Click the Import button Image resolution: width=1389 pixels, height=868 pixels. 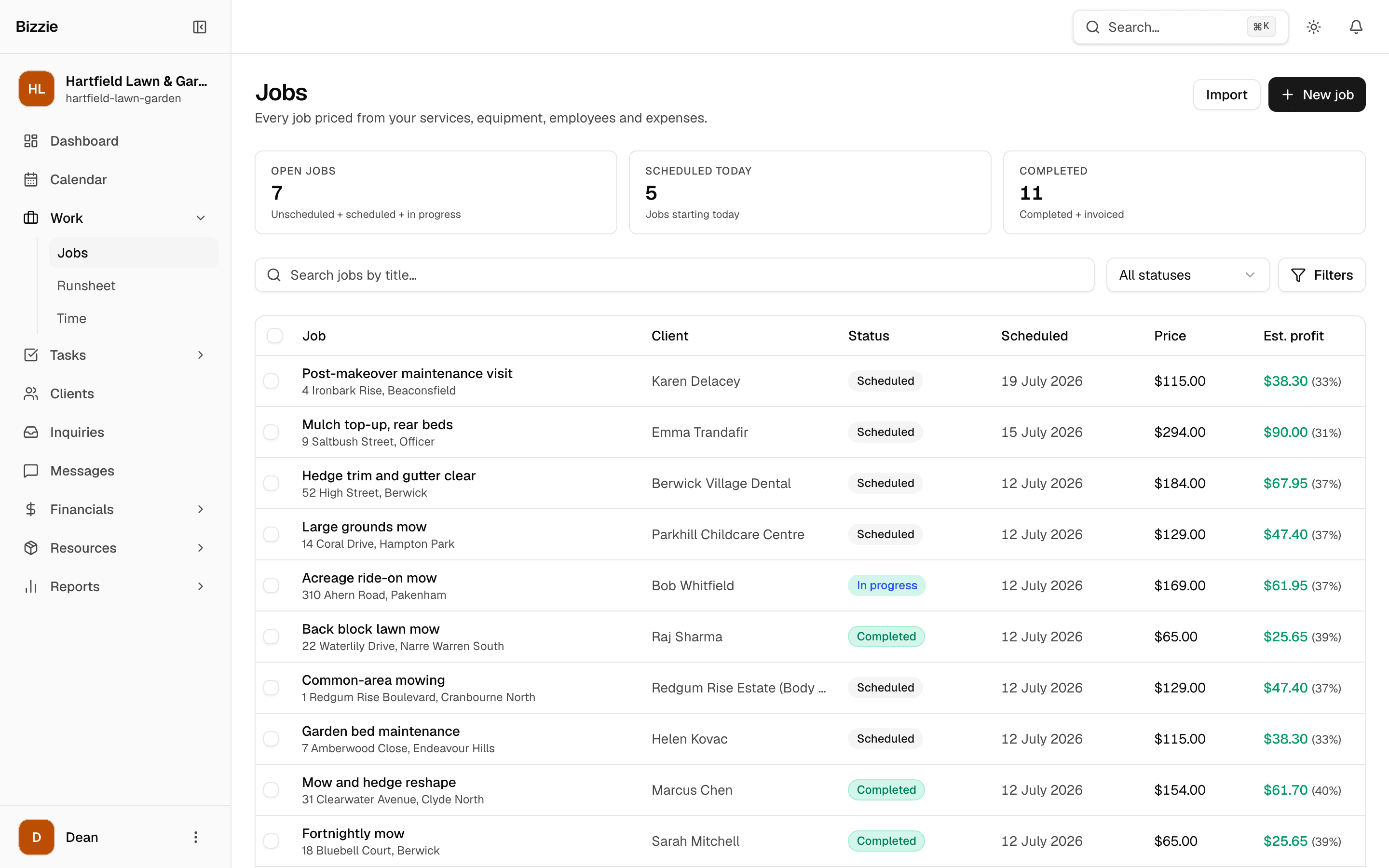(x=1226, y=95)
